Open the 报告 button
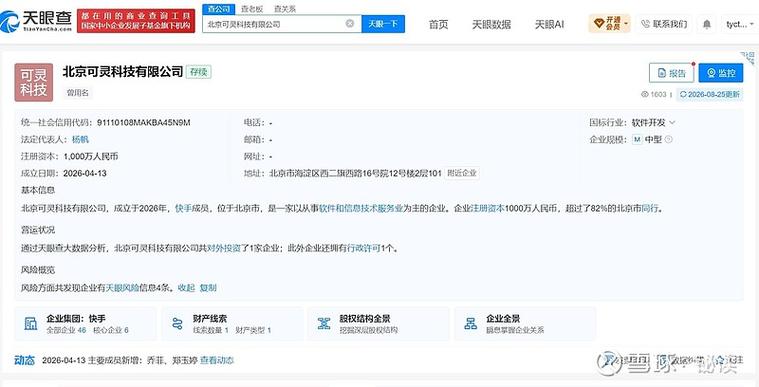Viewport: 759px width, 387px height. pos(671,73)
